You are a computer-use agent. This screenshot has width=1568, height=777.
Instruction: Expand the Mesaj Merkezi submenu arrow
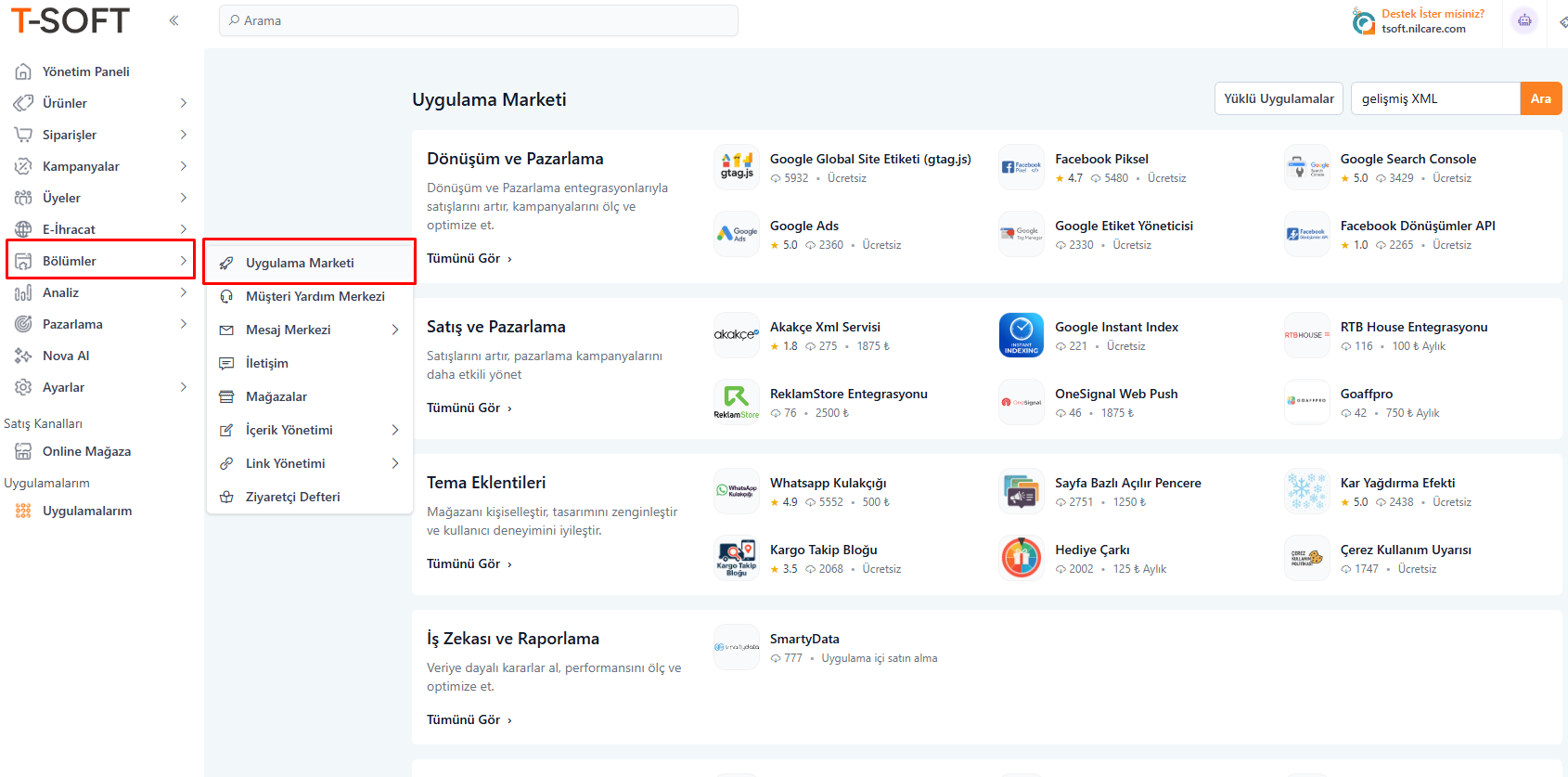click(395, 330)
